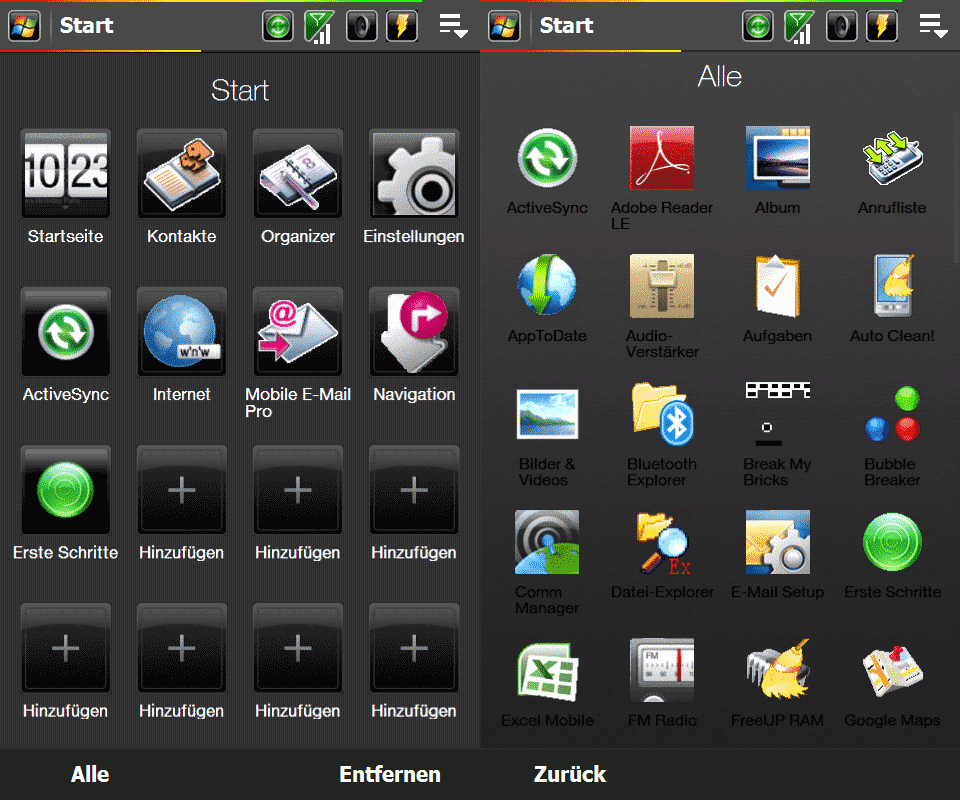Start ActiveSync from the Start grid screen

click(x=66, y=332)
